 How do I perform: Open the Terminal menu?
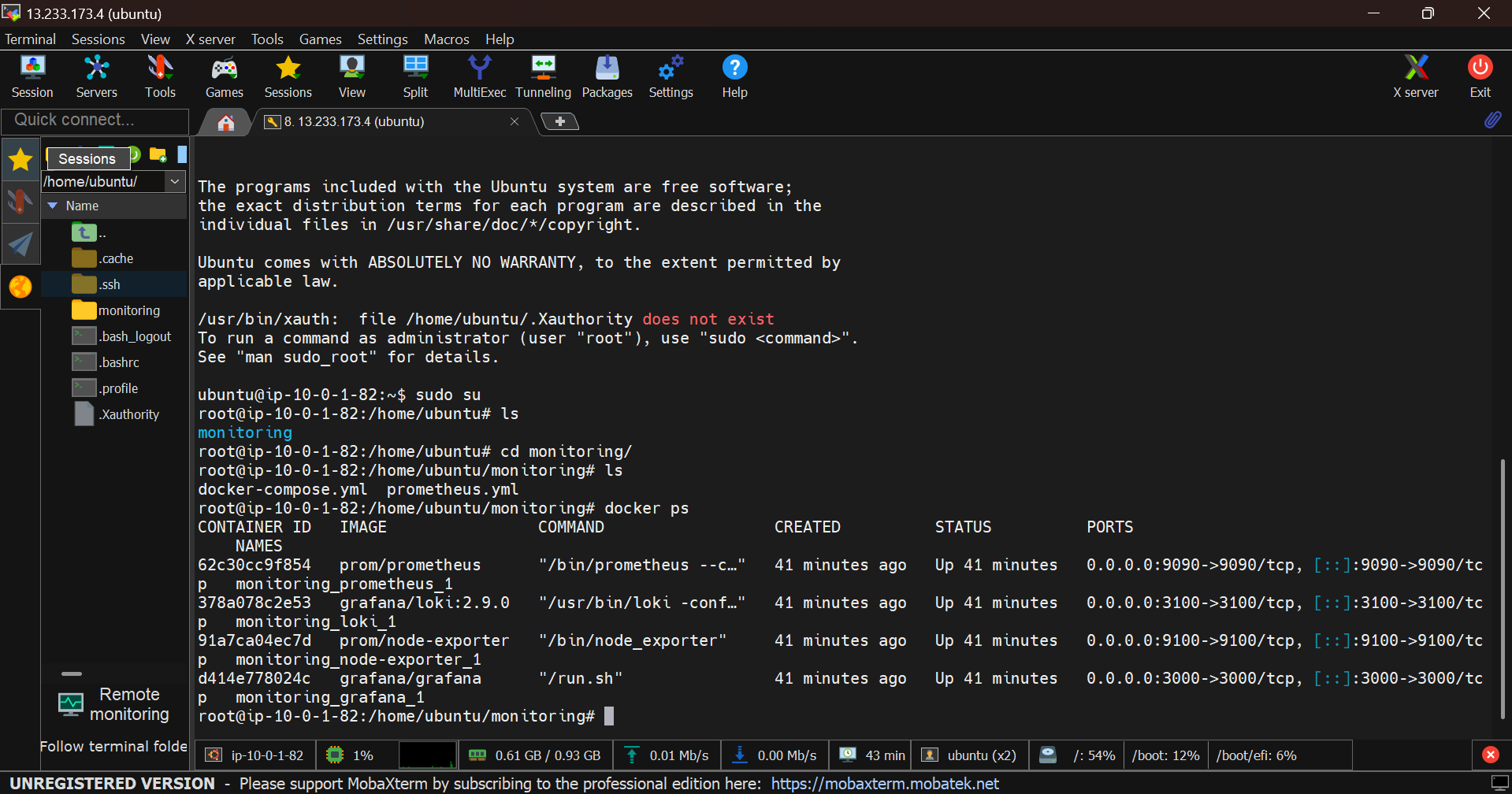[30, 39]
